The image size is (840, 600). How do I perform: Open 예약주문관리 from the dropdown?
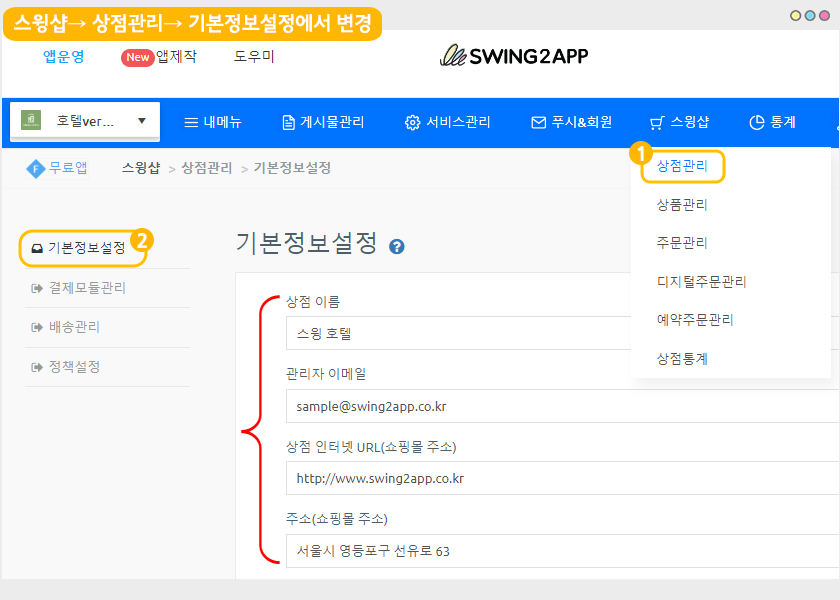[x=695, y=320]
